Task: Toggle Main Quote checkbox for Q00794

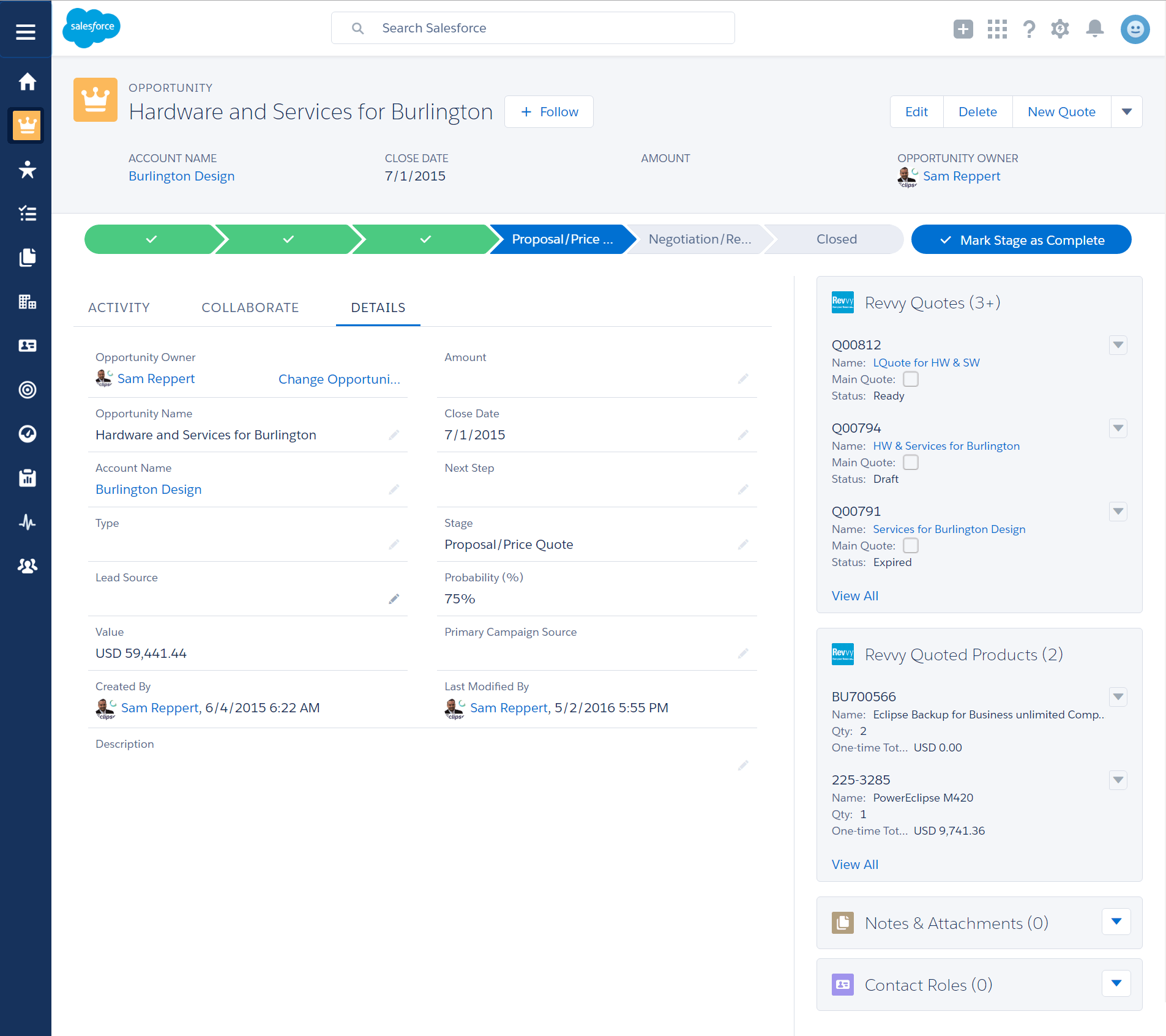Action: 911,462
